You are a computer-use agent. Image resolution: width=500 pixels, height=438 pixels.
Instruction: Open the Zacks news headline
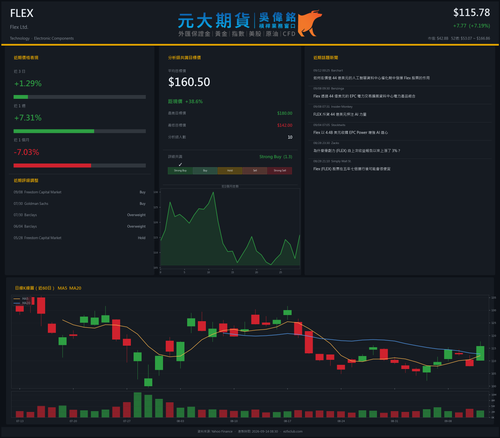[x=357, y=151]
